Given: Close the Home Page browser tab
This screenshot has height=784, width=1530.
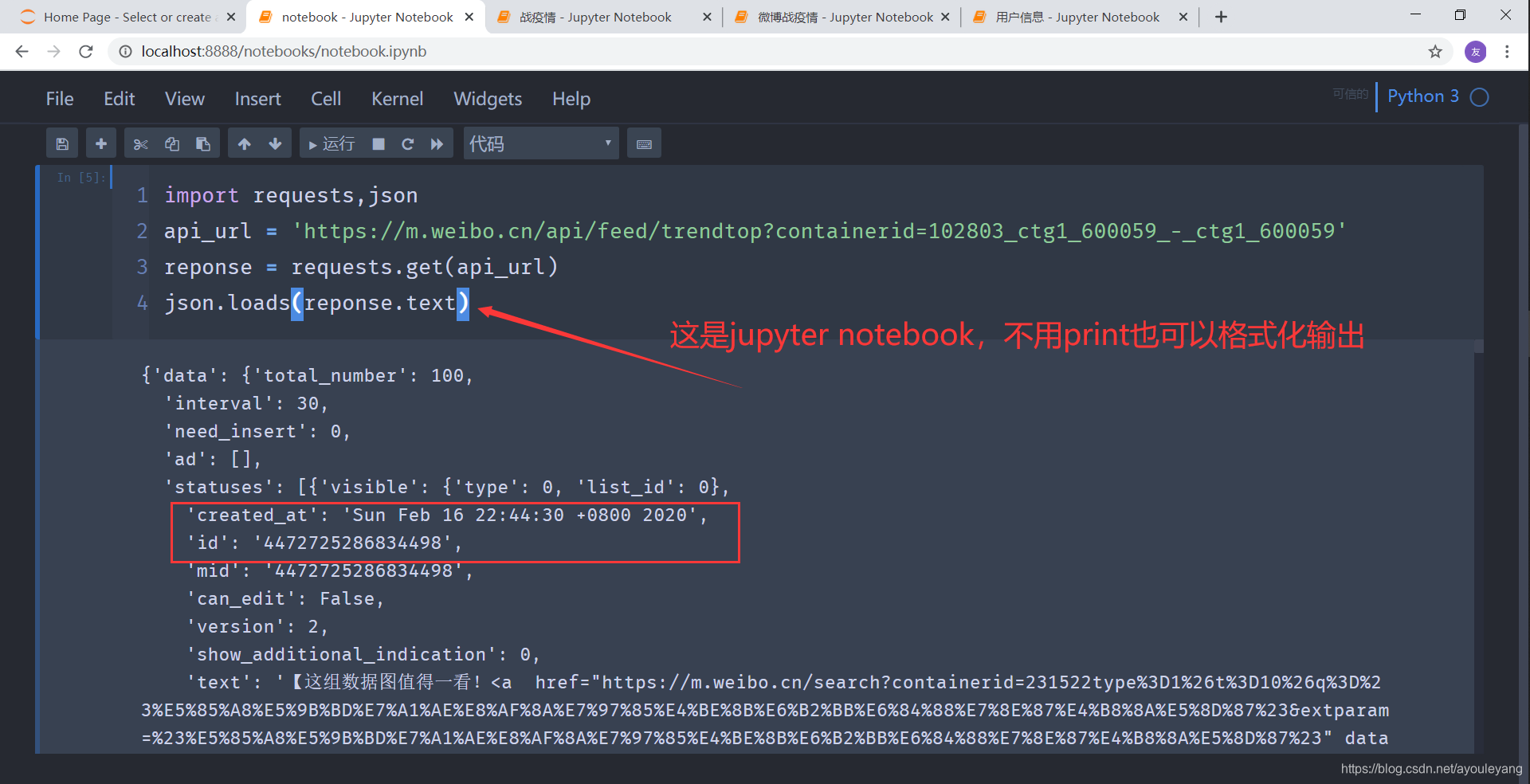Looking at the screenshot, I should click(231, 17).
